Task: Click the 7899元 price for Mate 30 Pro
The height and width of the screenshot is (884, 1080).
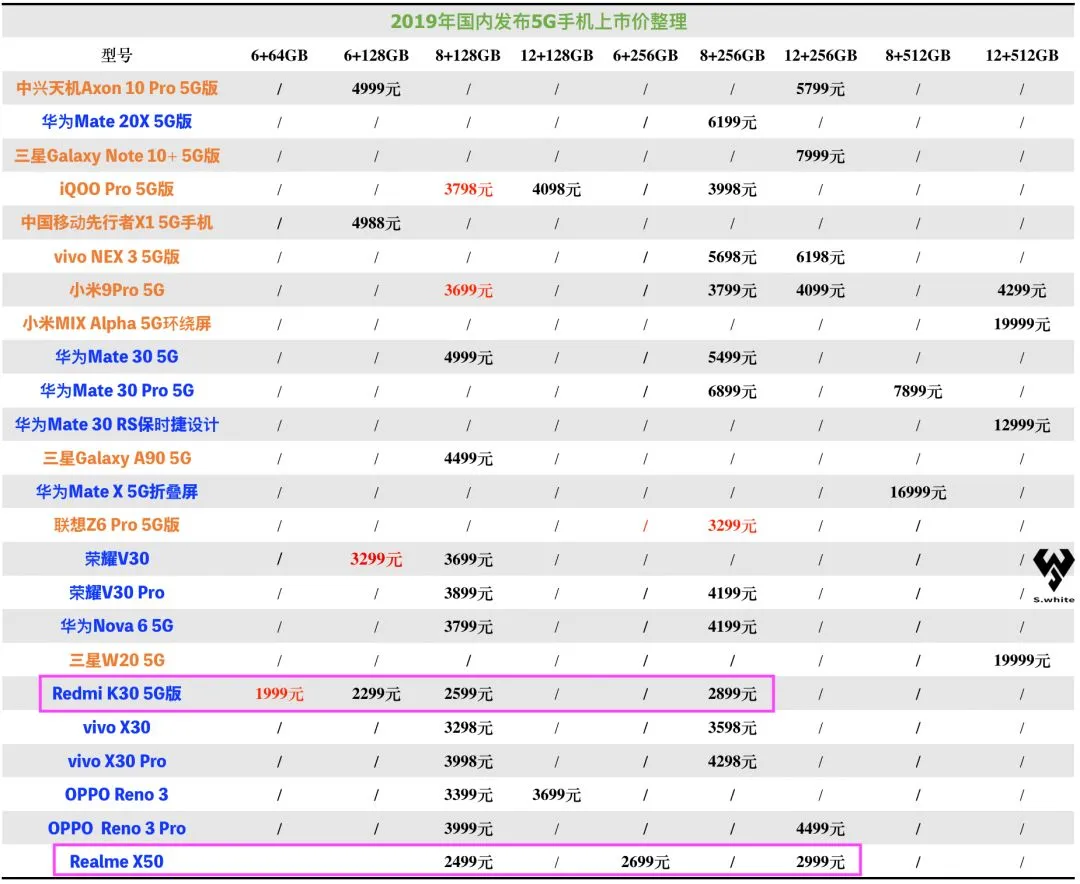Action: click(x=917, y=391)
